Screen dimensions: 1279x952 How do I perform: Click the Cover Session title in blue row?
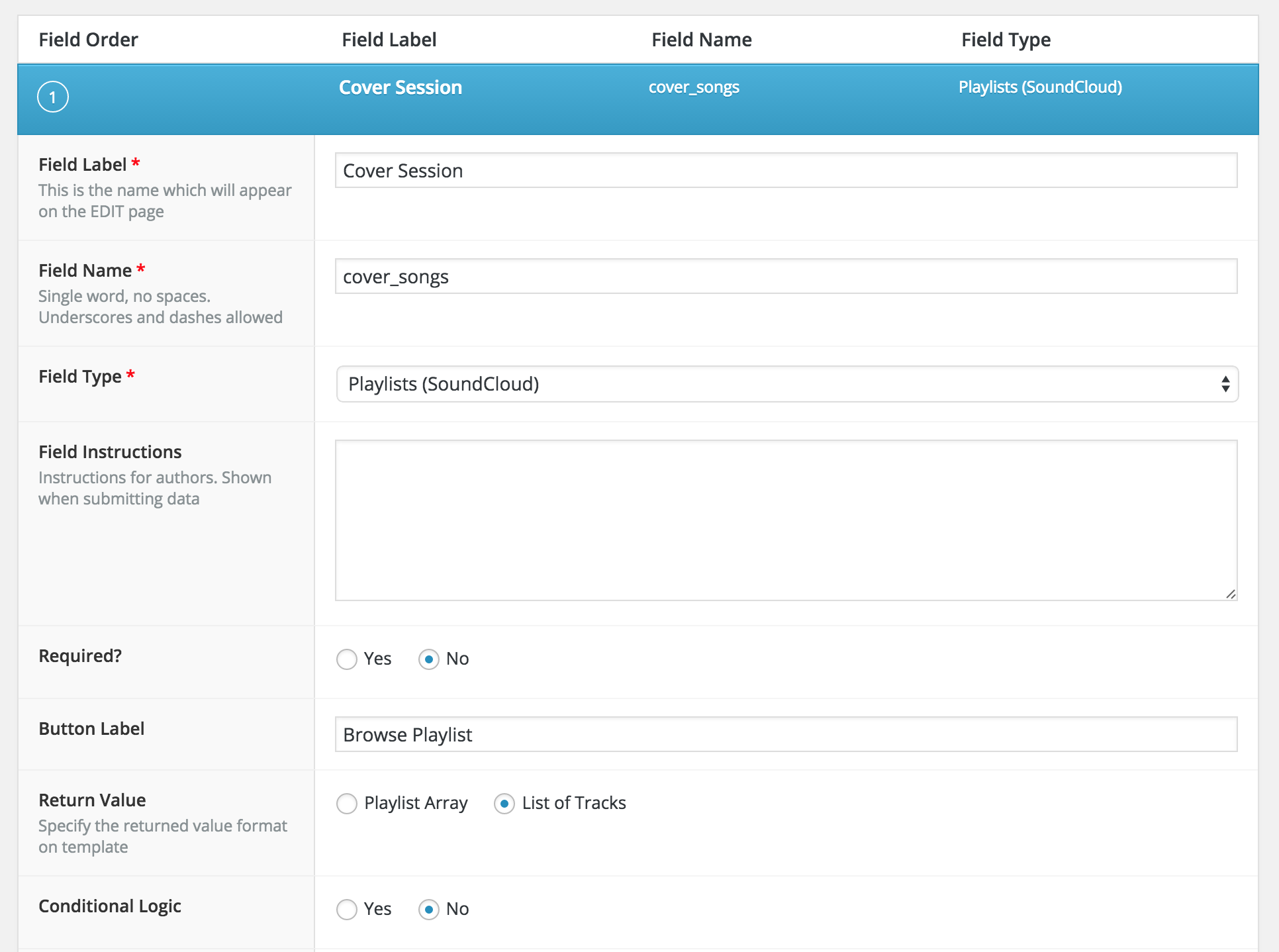[x=401, y=87]
